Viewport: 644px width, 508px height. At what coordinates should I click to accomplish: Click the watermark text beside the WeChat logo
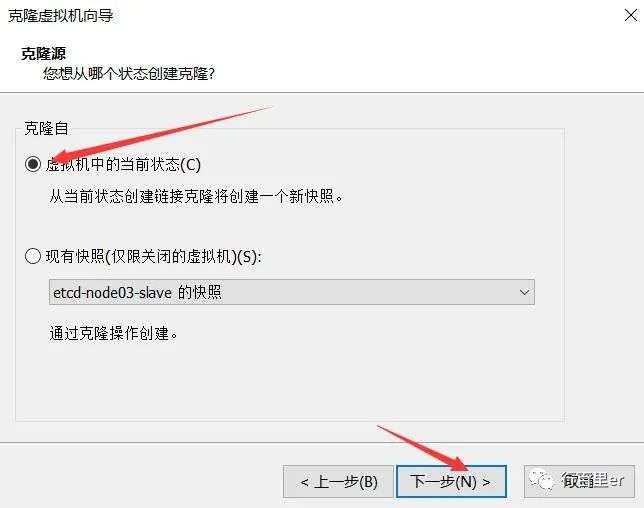pyautogui.click(x=592, y=480)
